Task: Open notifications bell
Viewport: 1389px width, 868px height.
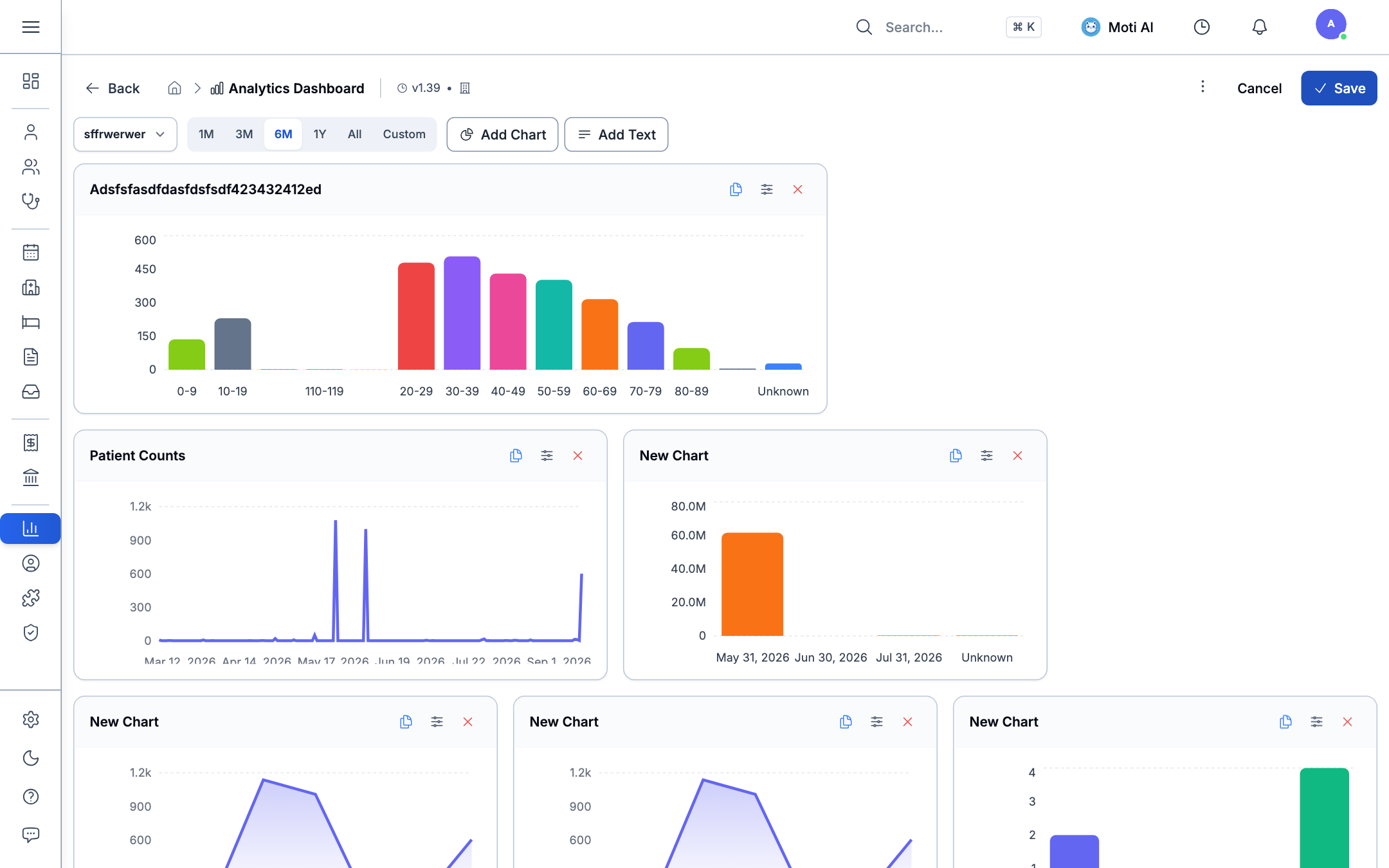Action: 1259,27
